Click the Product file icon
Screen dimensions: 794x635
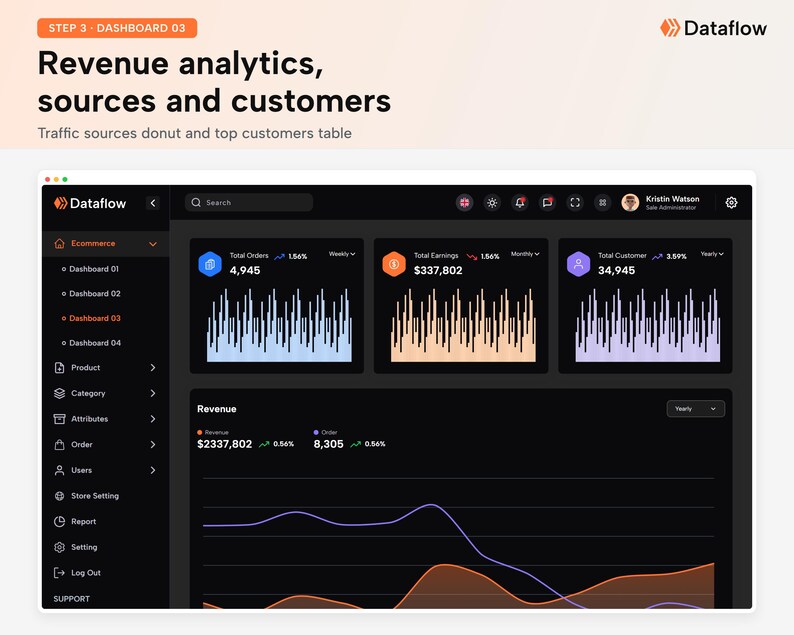click(x=59, y=368)
